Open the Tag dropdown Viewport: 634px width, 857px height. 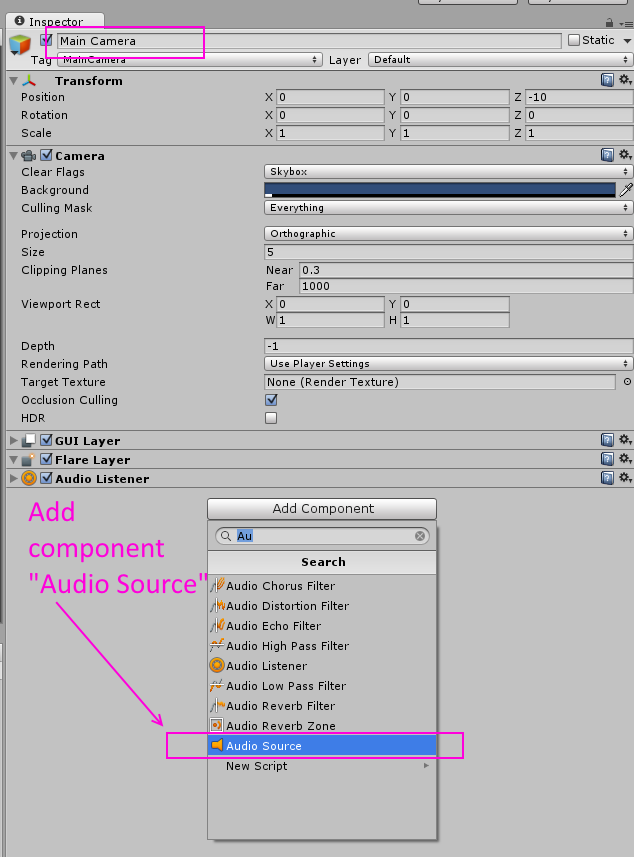[190, 60]
